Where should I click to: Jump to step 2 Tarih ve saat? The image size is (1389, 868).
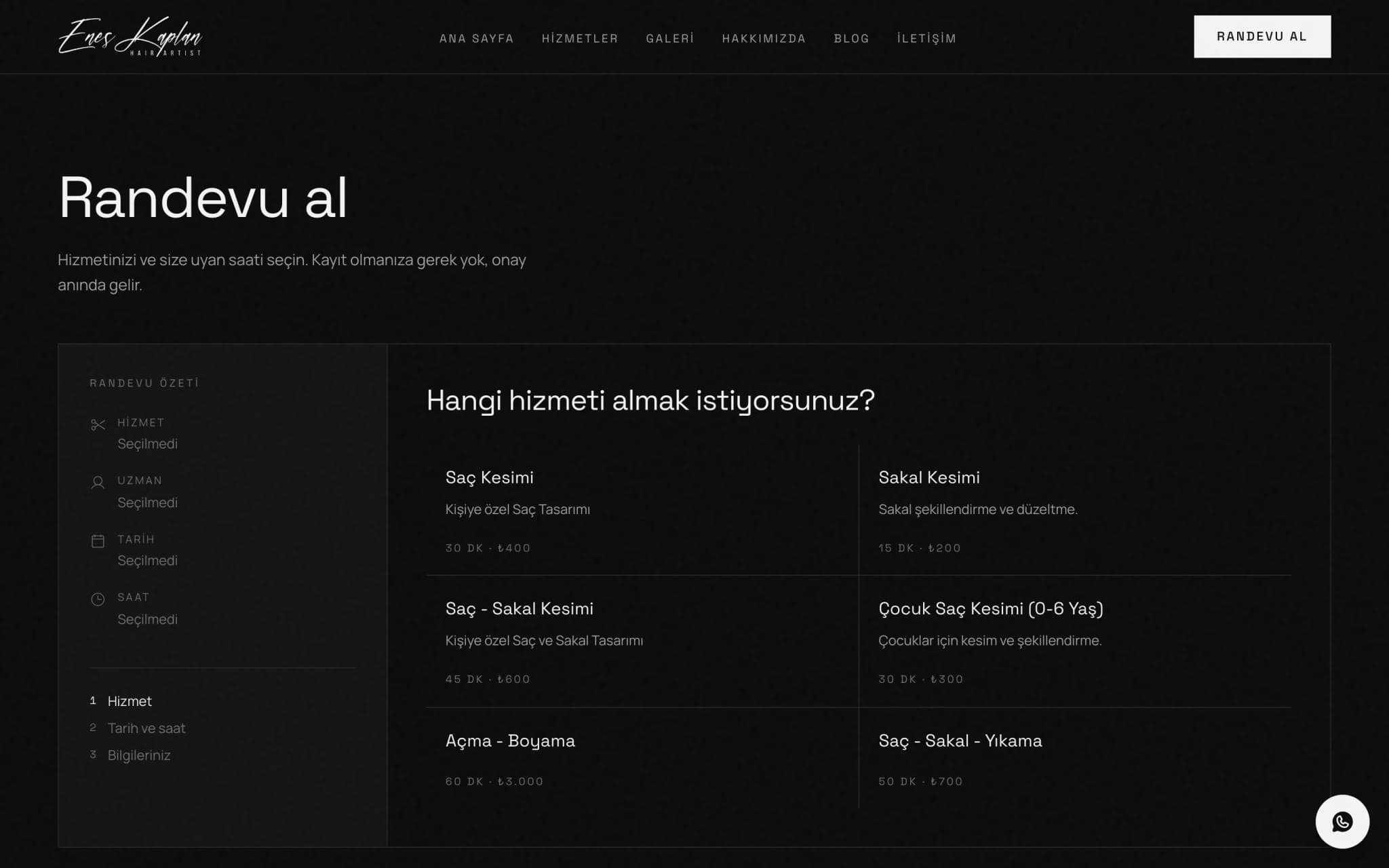click(138, 728)
